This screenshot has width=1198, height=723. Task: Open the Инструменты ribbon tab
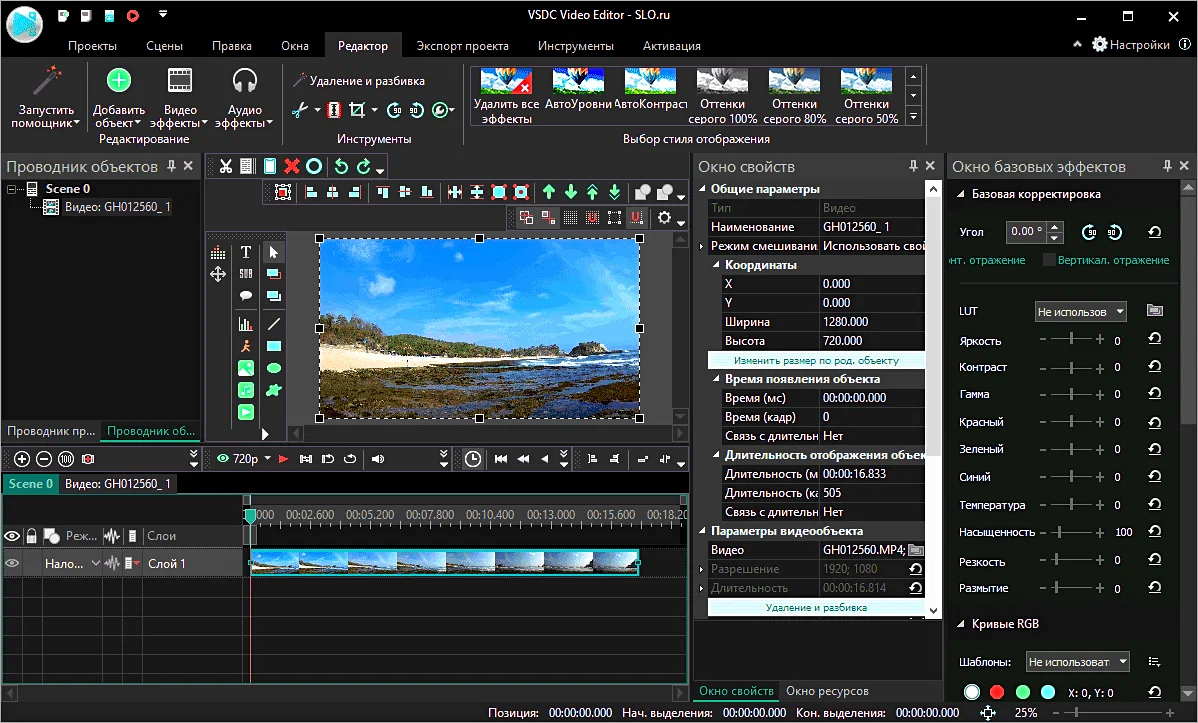575,46
